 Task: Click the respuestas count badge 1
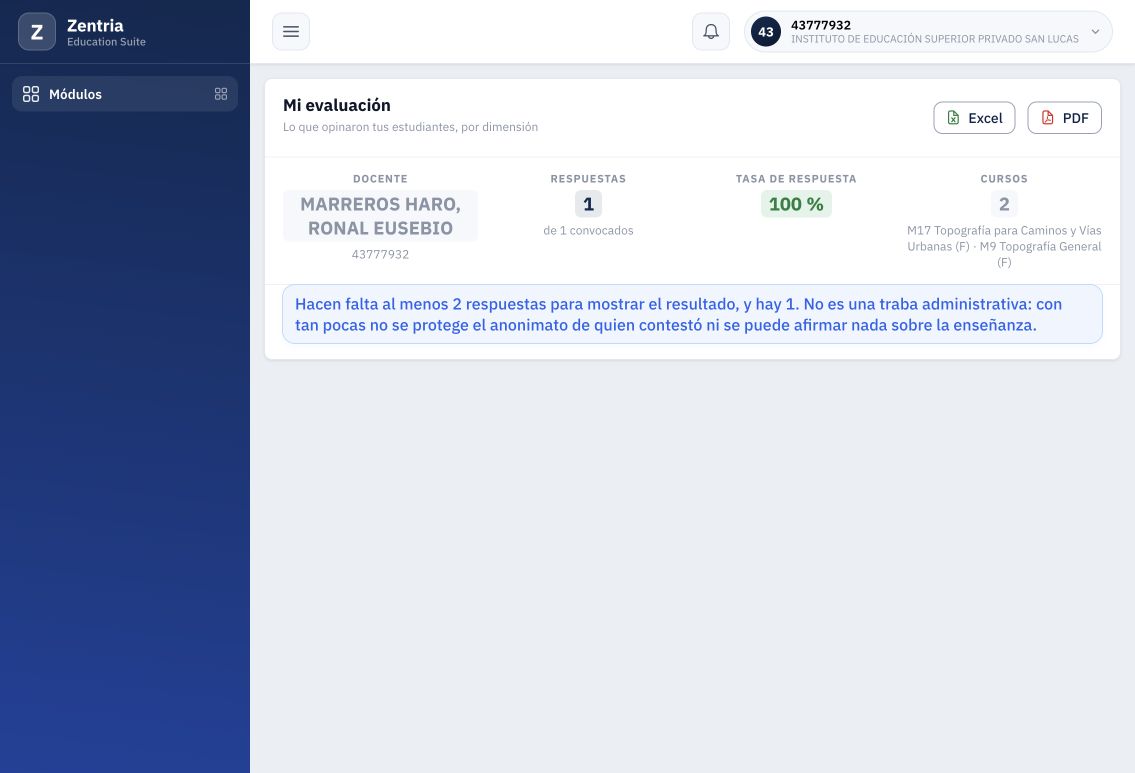click(x=588, y=204)
